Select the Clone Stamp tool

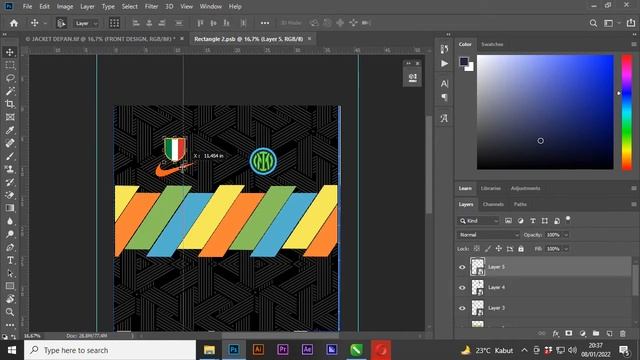tap(10, 169)
